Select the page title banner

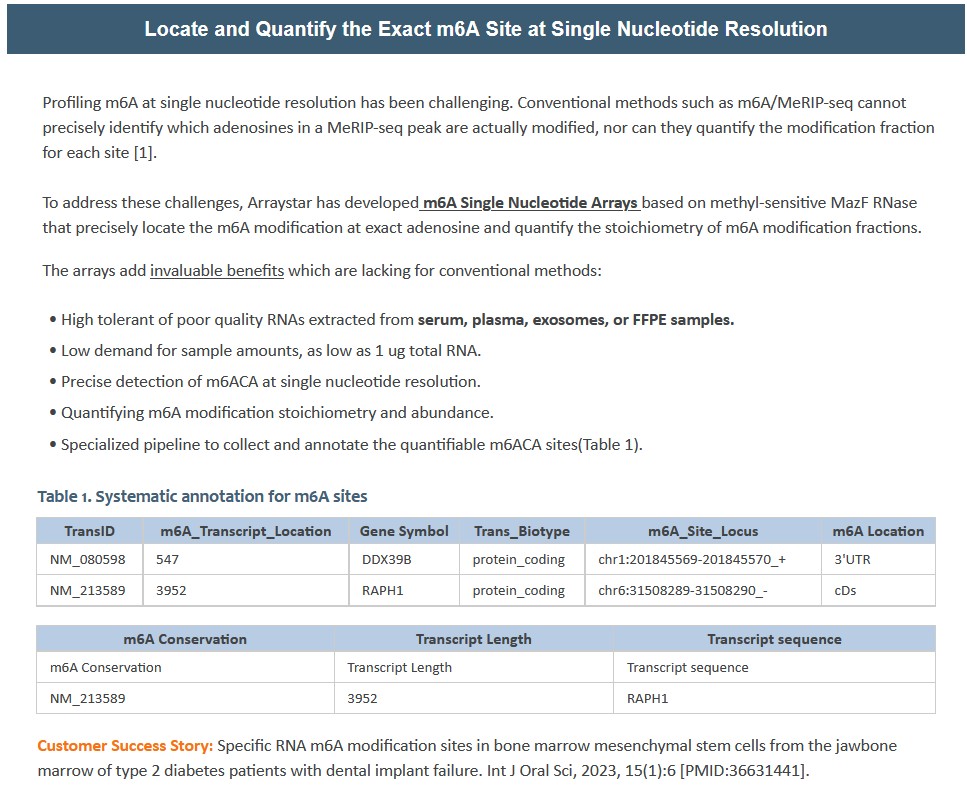pos(483,29)
